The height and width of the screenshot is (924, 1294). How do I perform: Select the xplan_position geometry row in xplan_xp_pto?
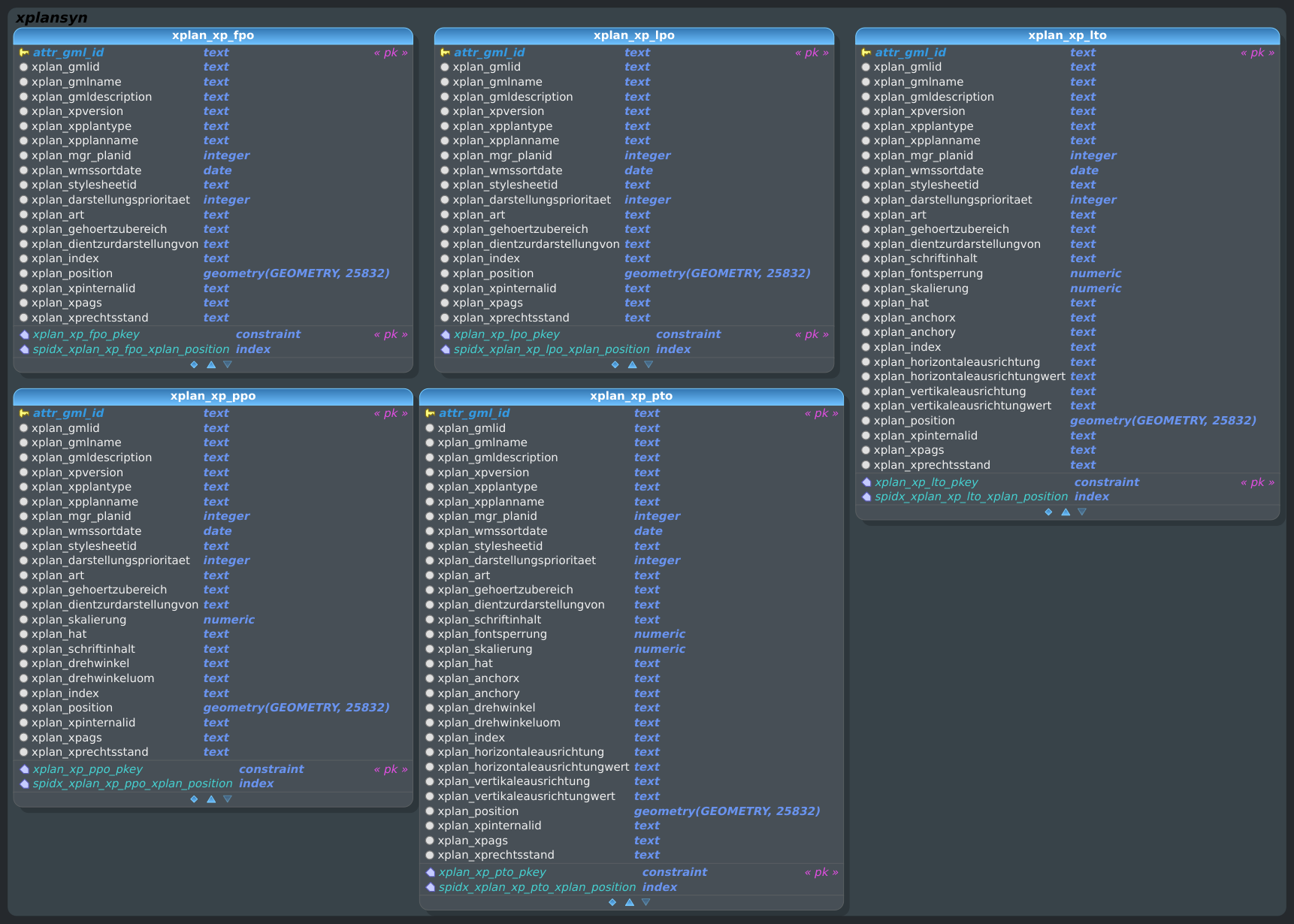(x=478, y=811)
